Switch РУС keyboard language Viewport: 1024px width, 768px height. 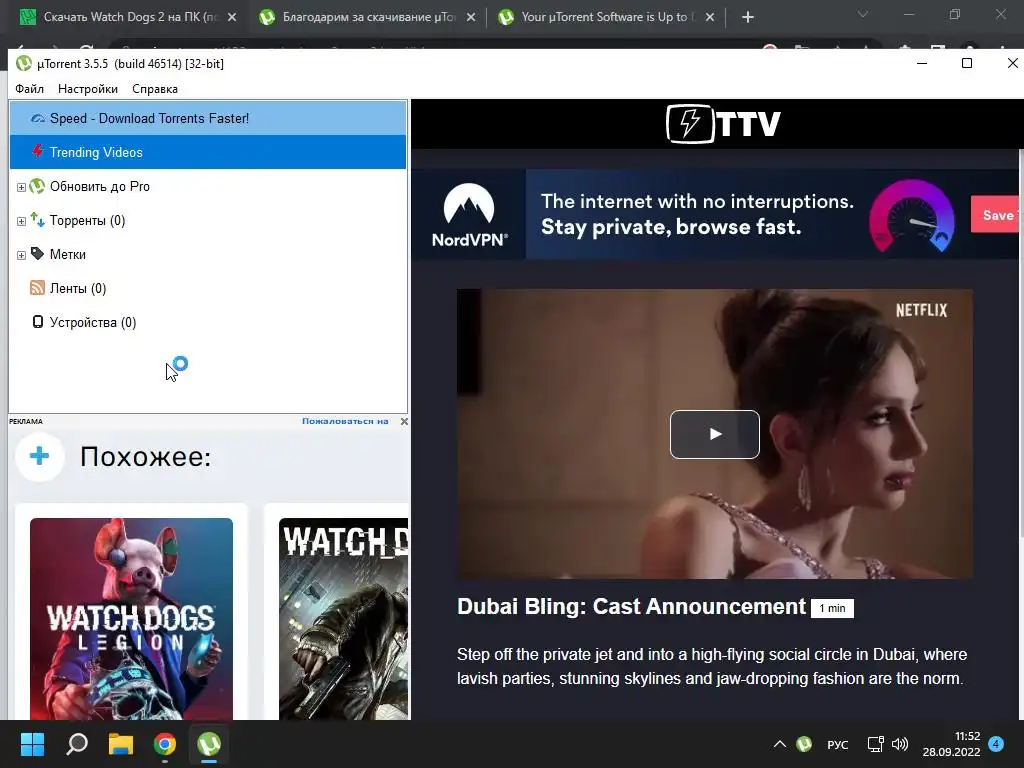click(x=837, y=744)
